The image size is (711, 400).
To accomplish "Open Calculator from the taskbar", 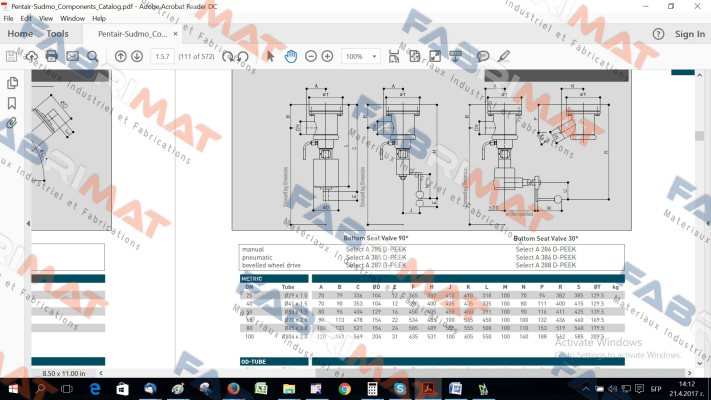I will [x=372, y=389].
